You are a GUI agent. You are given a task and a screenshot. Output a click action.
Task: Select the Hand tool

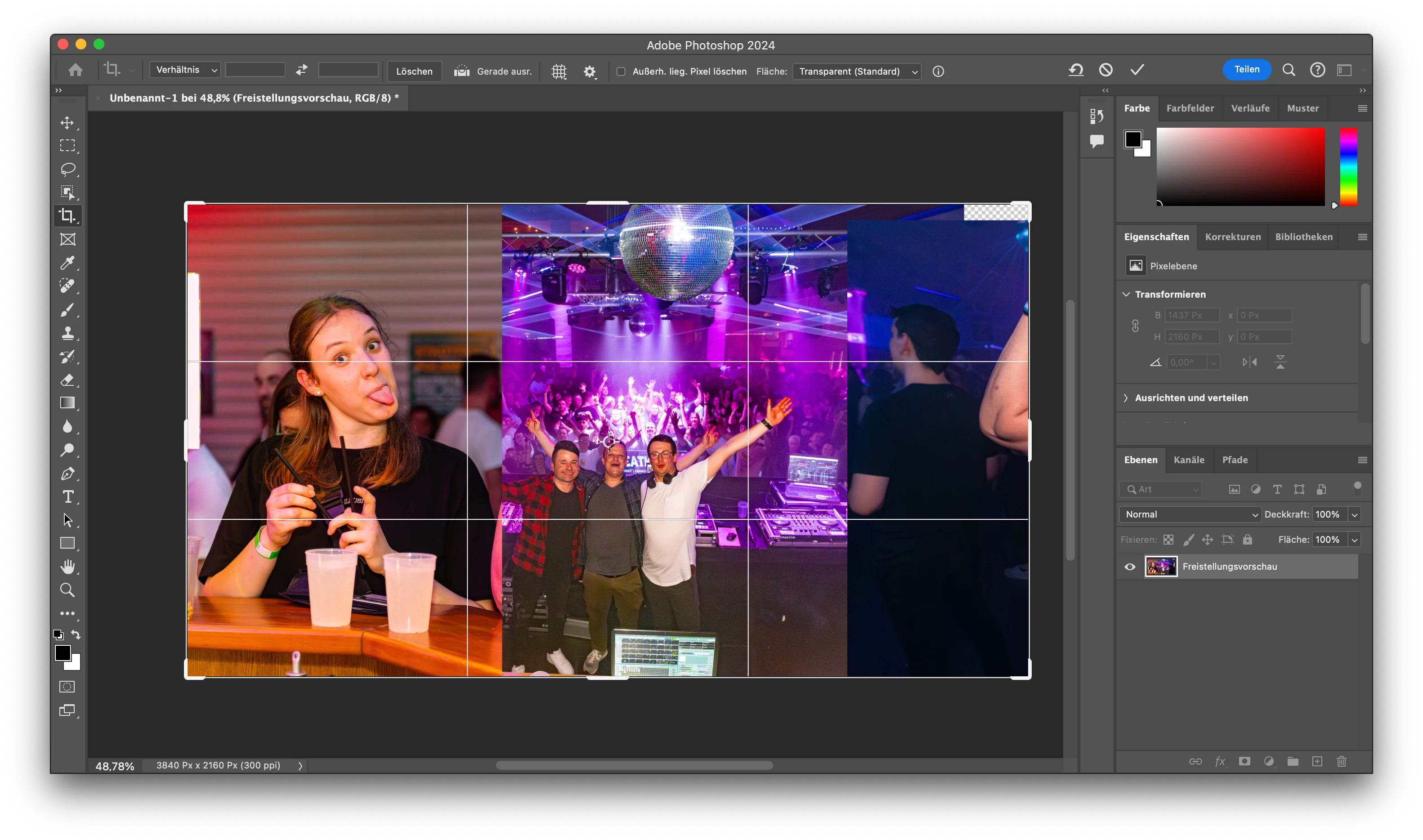coord(68,567)
